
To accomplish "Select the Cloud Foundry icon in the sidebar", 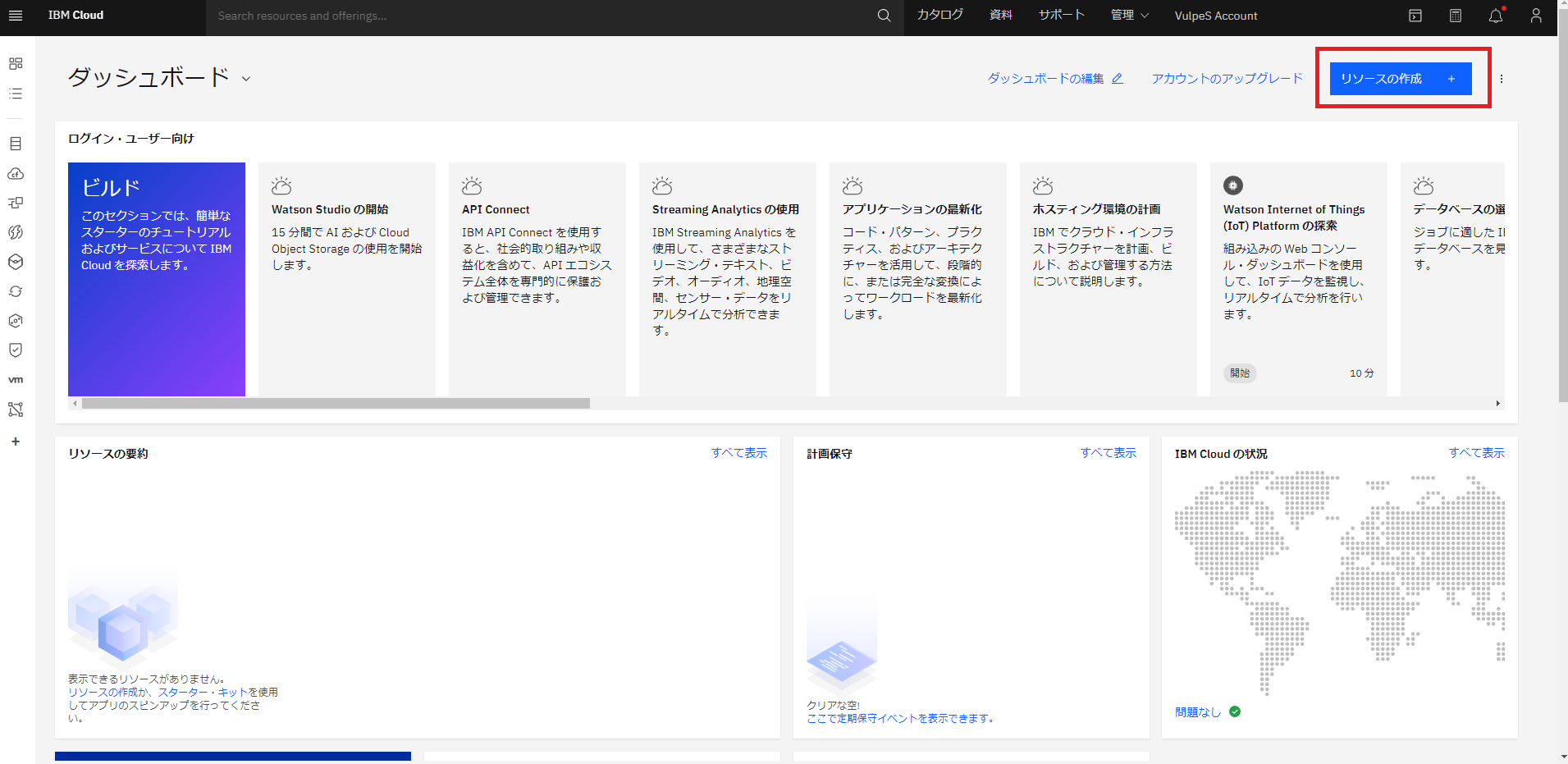I will (x=15, y=173).
